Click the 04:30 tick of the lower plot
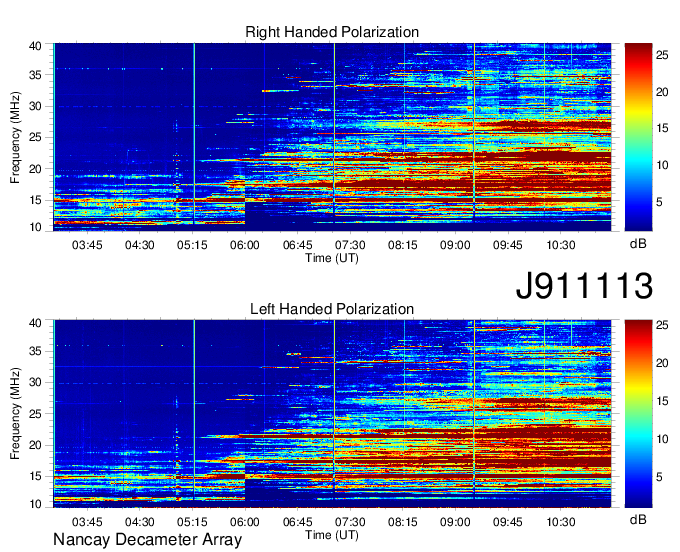Viewport: 680px width, 552px height. click(x=140, y=522)
